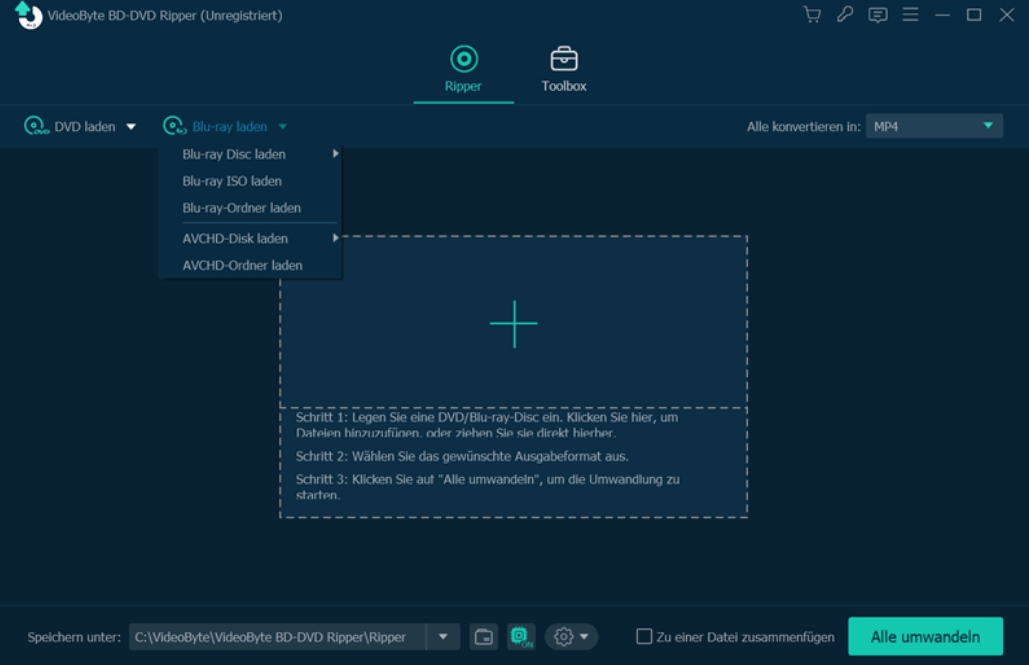The width and height of the screenshot is (1029, 665).
Task: Expand the save path dropdown arrow
Action: 443,637
